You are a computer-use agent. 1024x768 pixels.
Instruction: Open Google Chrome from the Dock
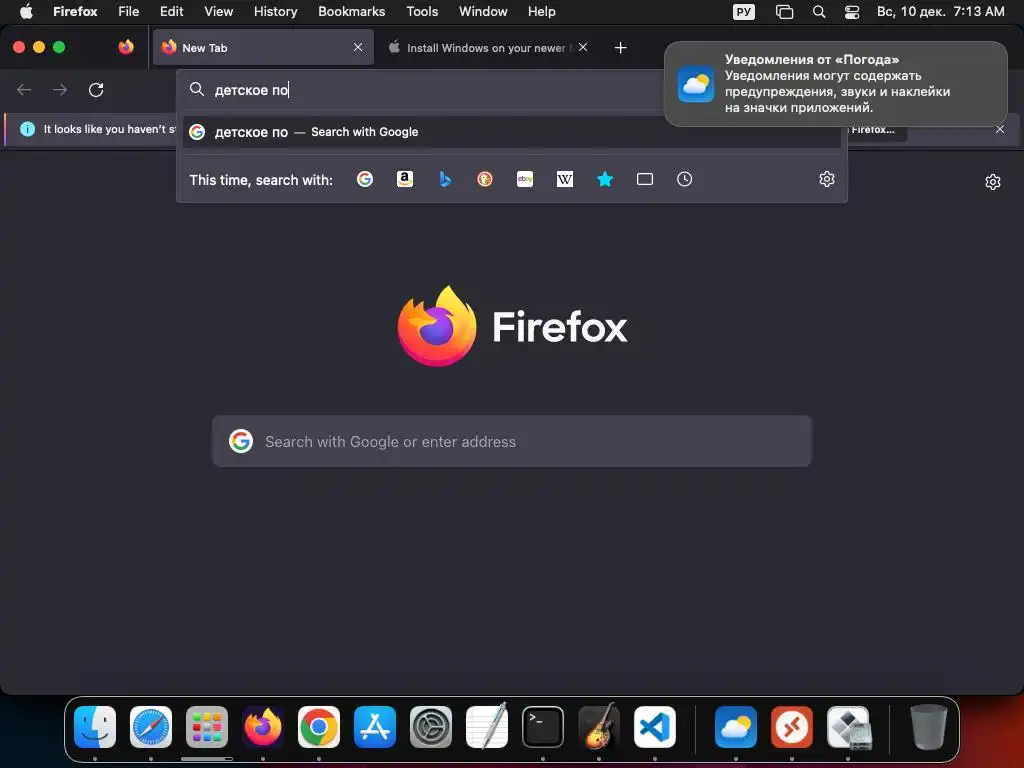[x=319, y=727]
